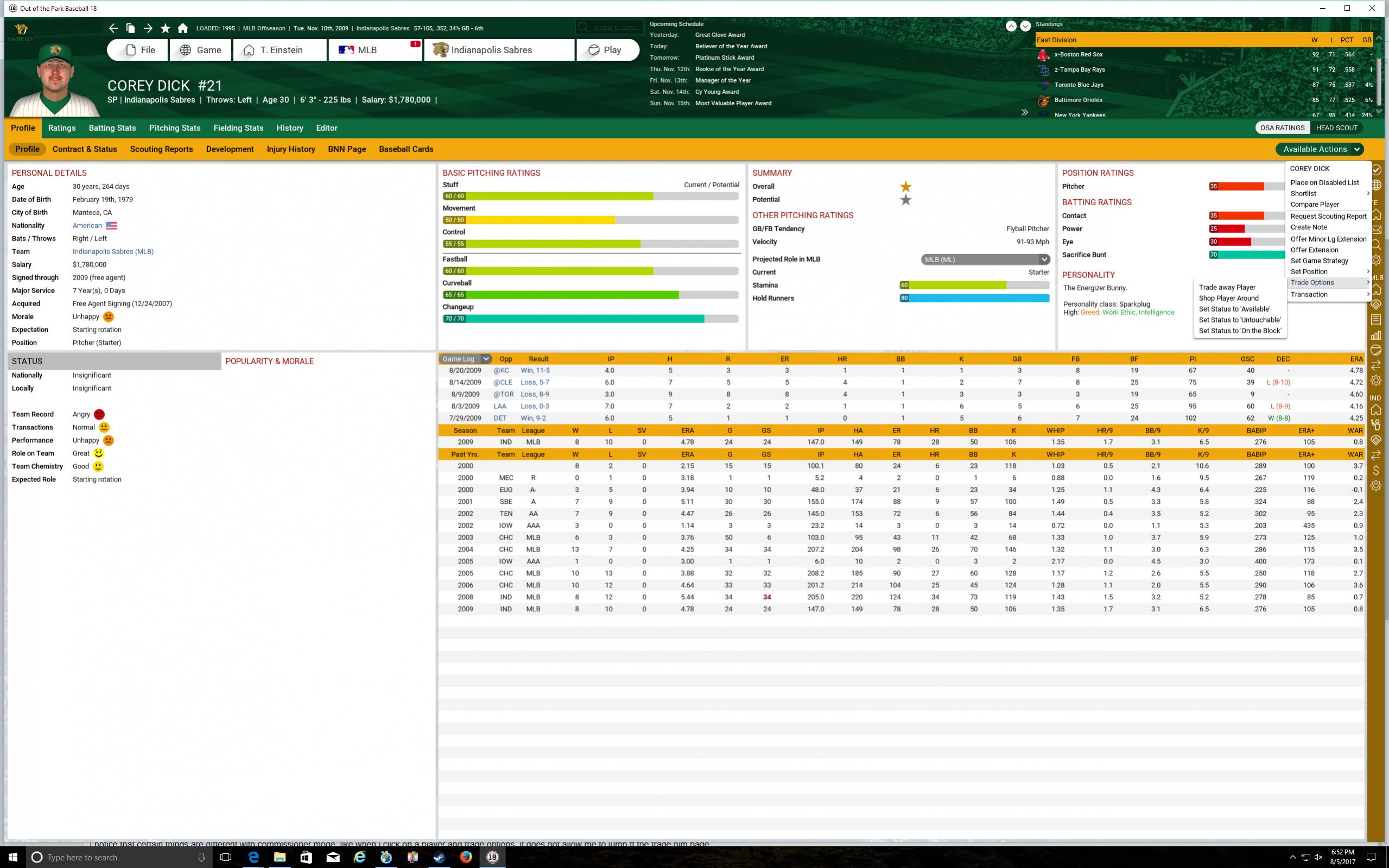Switch to HEAD SCOUT ratings toggle
The image size is (1389, 868).
point(1336,128)
